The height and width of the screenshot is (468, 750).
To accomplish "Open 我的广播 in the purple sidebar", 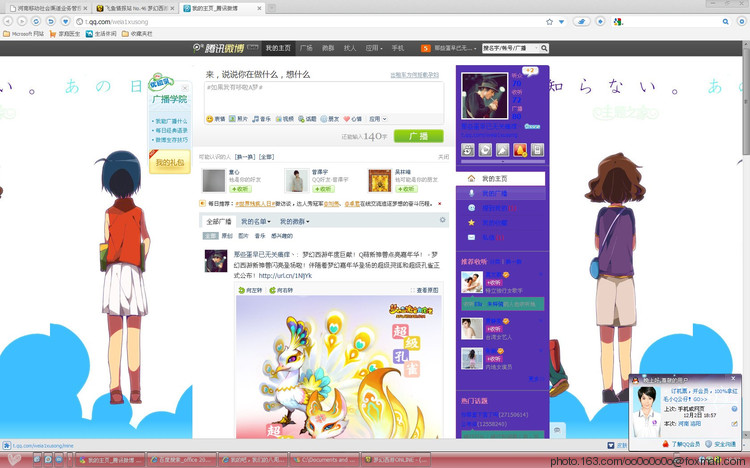I will click(x=501, y=193).
